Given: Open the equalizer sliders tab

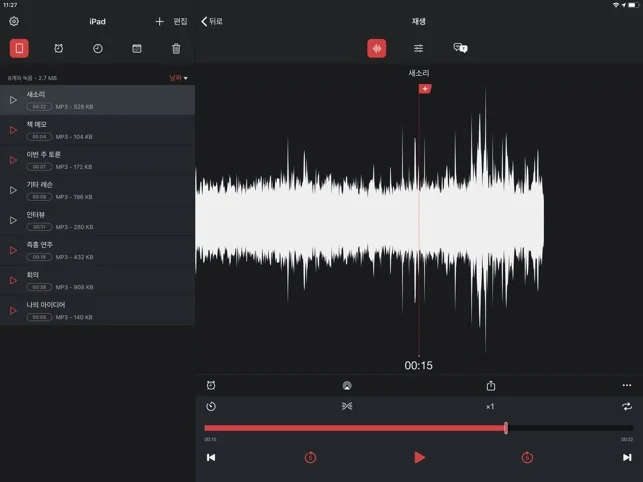Looking at the screenshot, I should [x=418, y=48].
